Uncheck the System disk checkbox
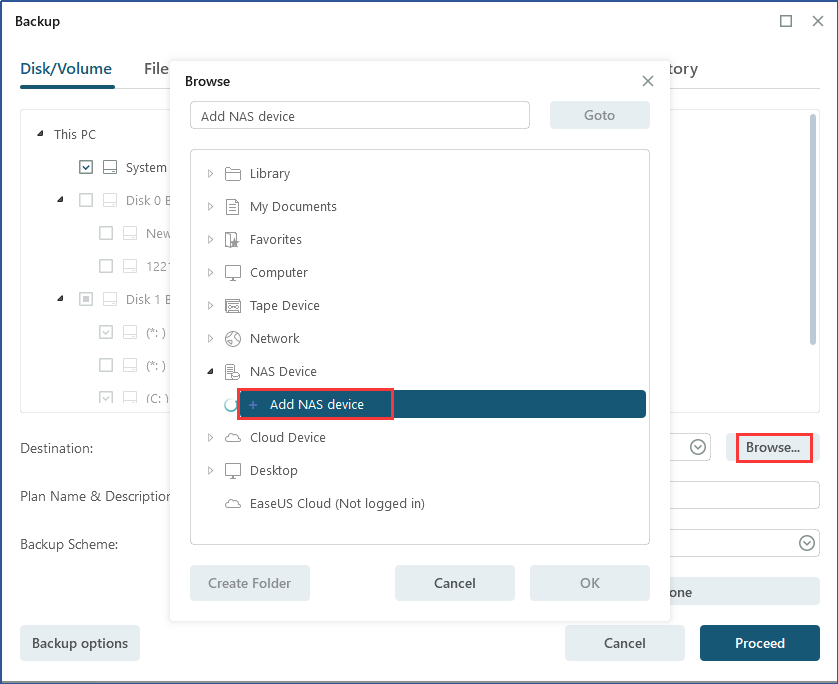The width and height of the screenshot is (838, 684). 86,168
